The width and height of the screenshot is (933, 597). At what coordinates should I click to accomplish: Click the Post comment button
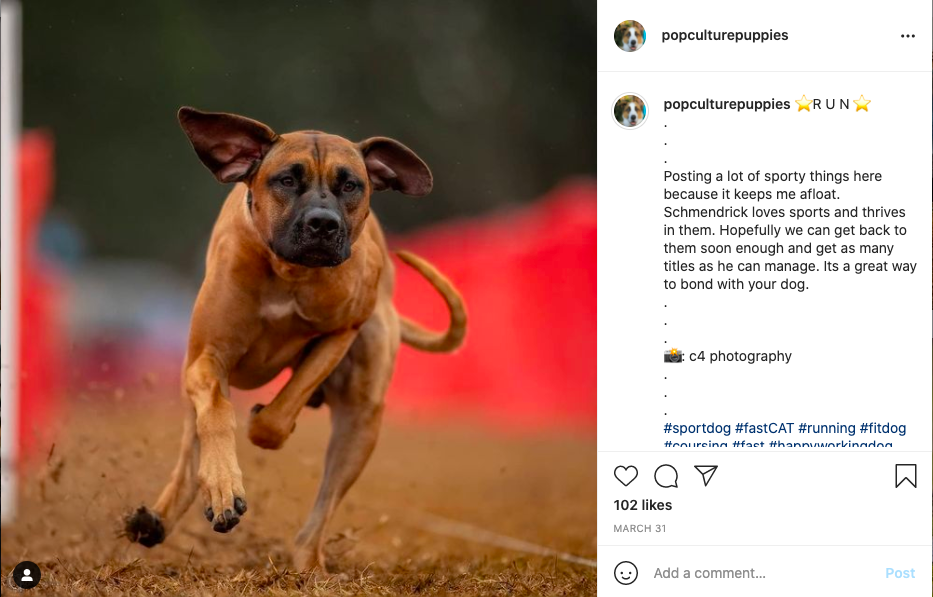click(x=900, y=573)
